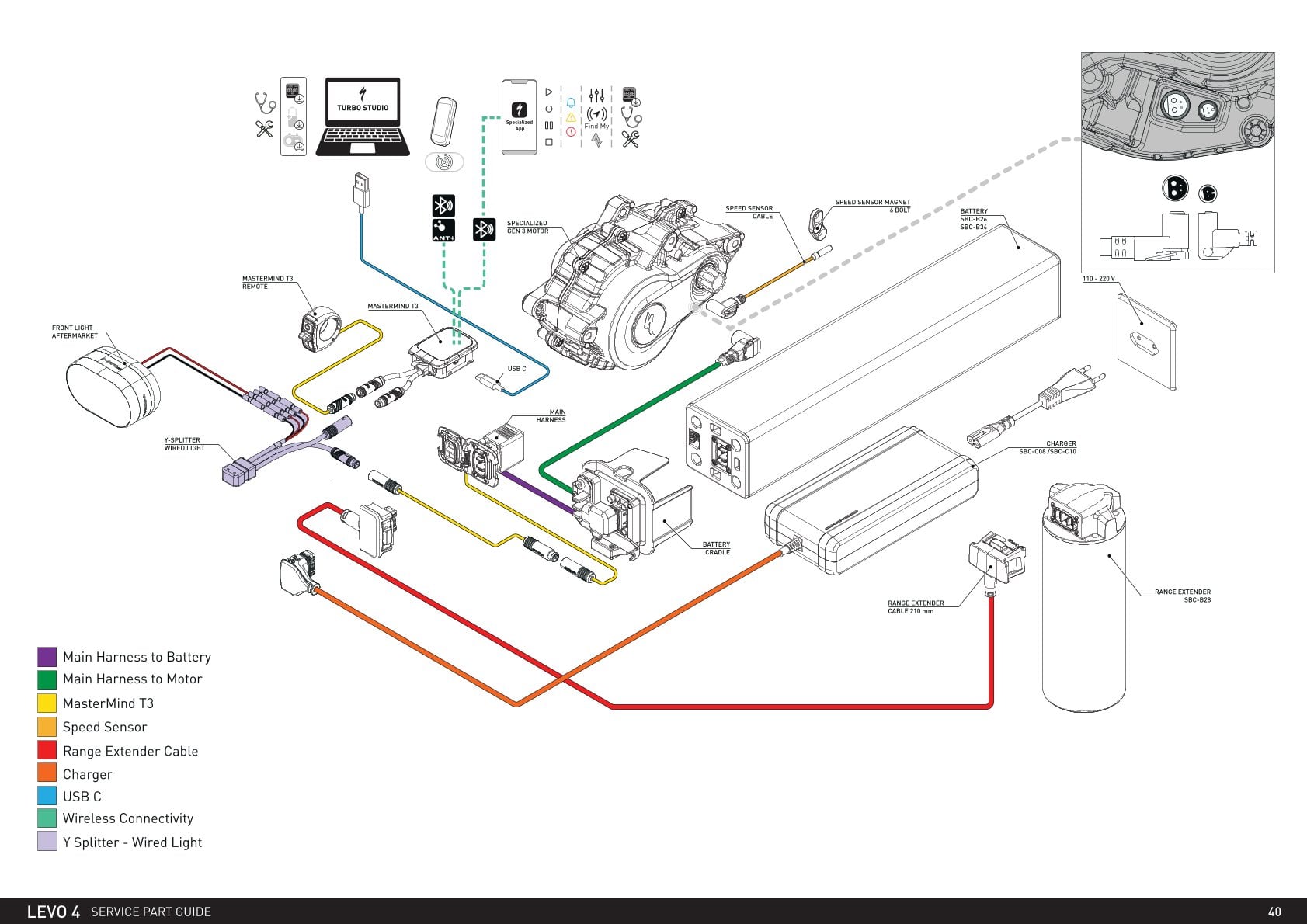
Task: Click the 'USB C' label near the MasterMind
Action: (516, 369)
